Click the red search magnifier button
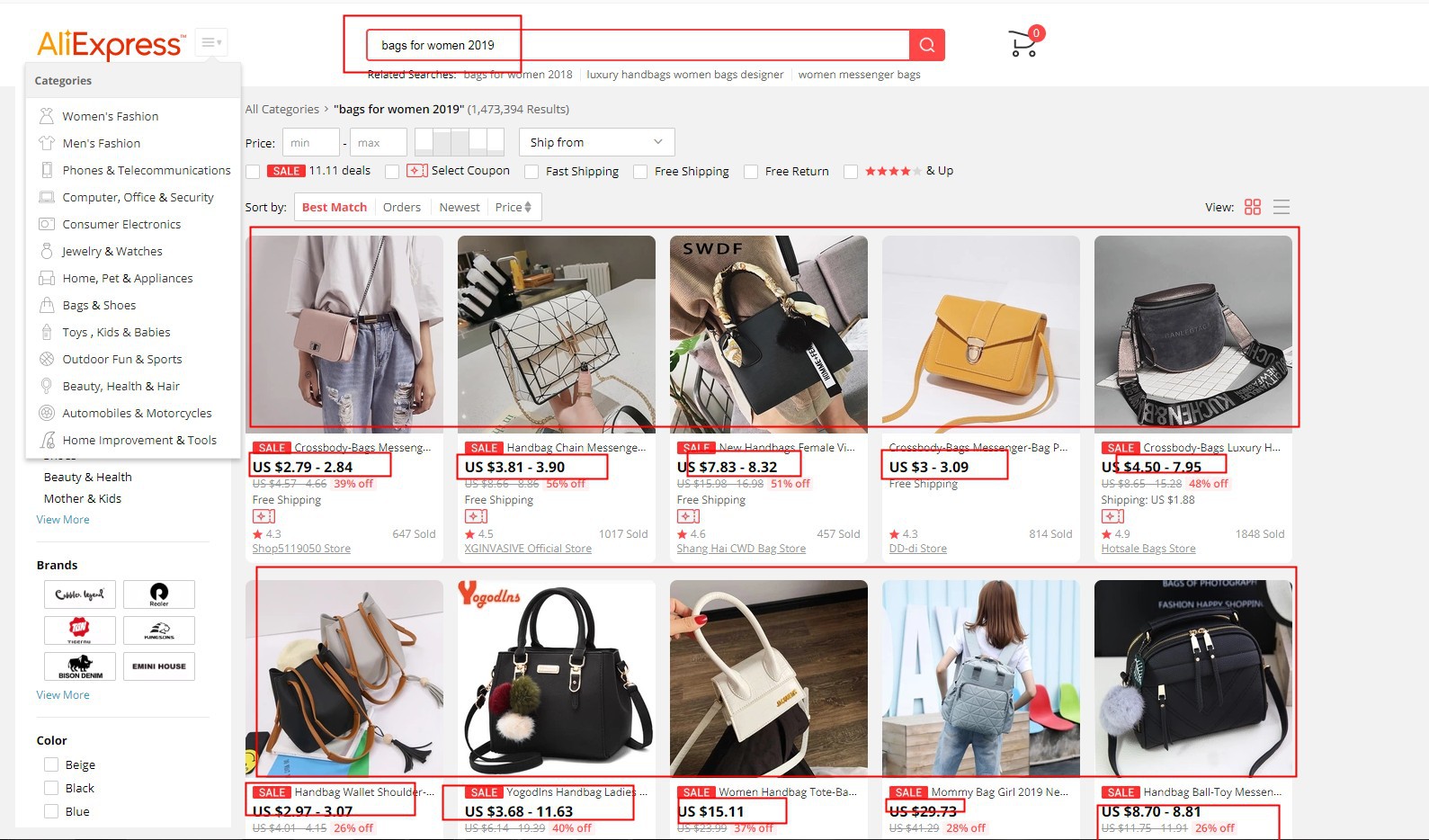Screen dimensions: 1429x840 pyautogui.click(x=927, y=45)
